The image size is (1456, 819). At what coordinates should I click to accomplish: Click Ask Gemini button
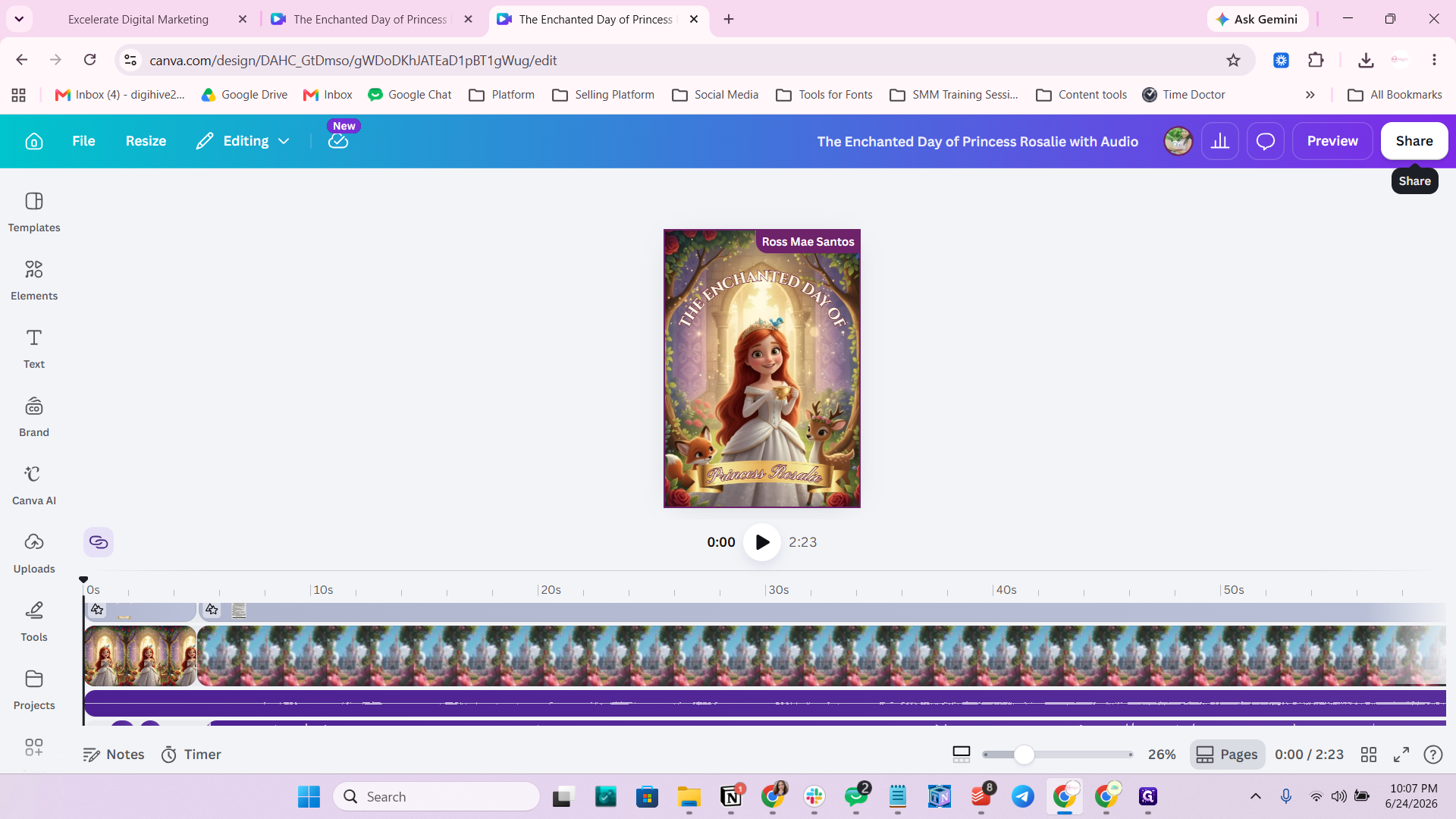[1257, 19]
